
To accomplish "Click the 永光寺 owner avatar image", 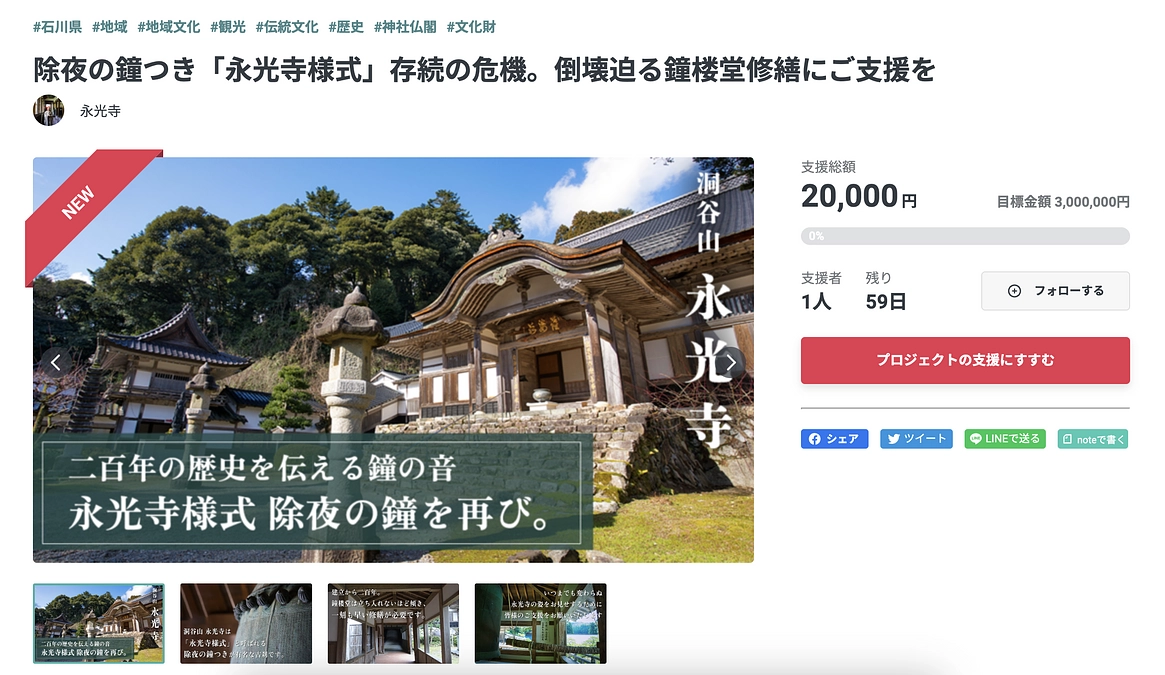I will pos(48,110).
